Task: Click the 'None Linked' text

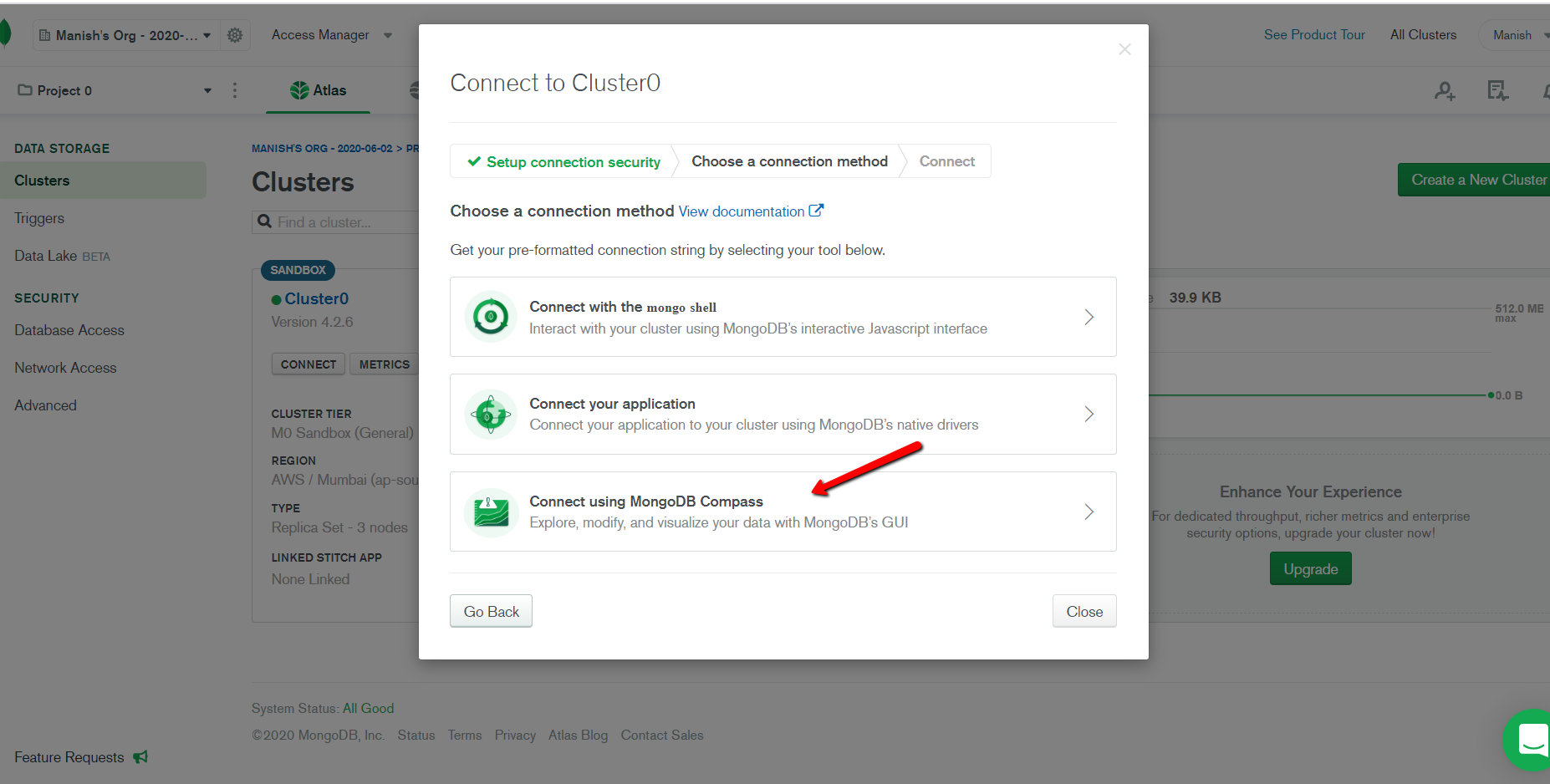Action: click(x=310, y=579)
